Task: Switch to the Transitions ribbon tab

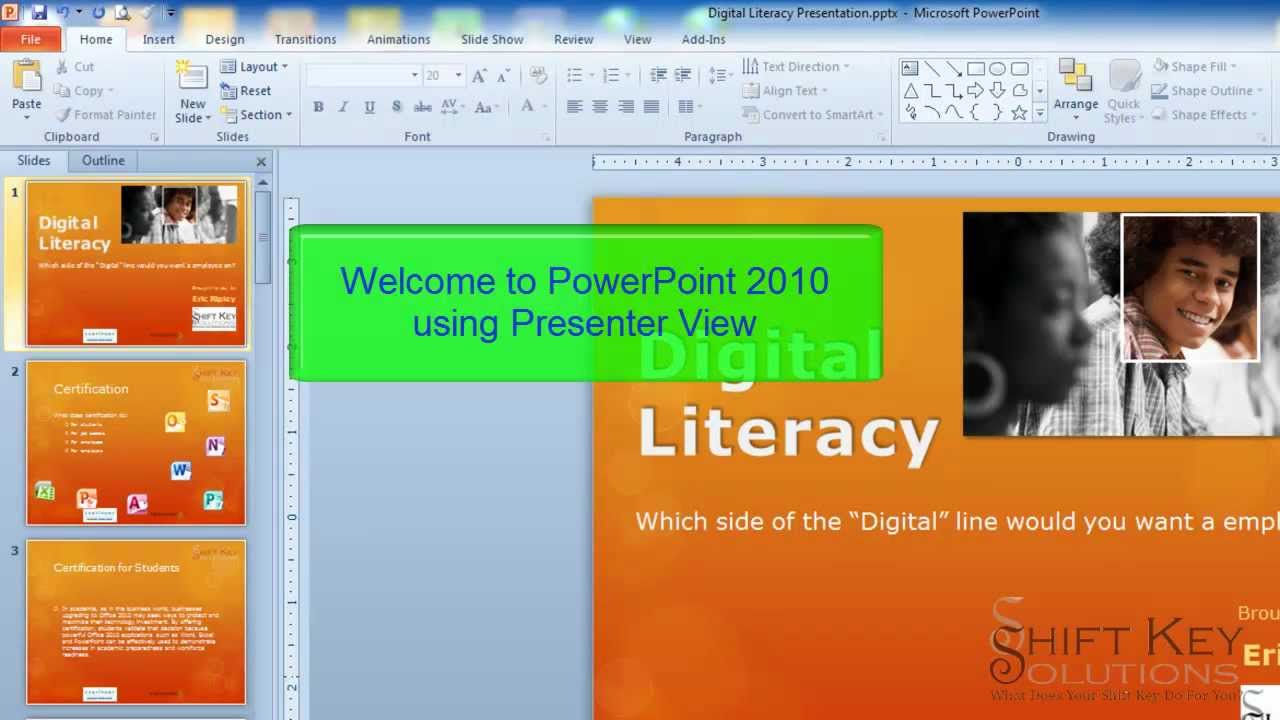Action: (x=305, y=39)
